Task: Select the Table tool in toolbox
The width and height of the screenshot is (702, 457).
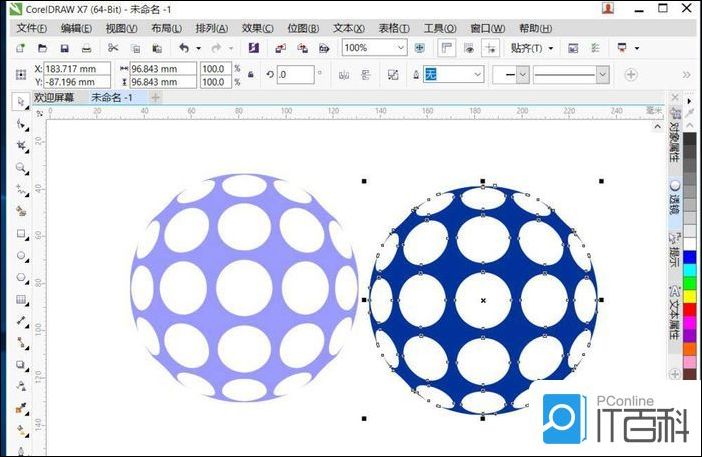Action: click(21, 299)
